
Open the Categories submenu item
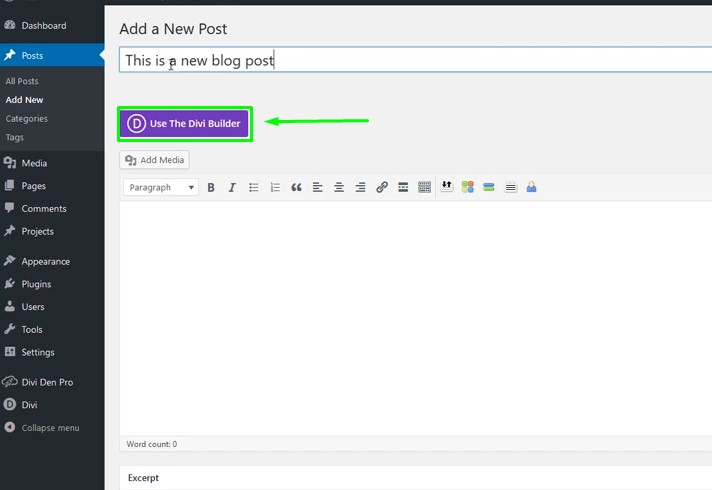[27, 119]
